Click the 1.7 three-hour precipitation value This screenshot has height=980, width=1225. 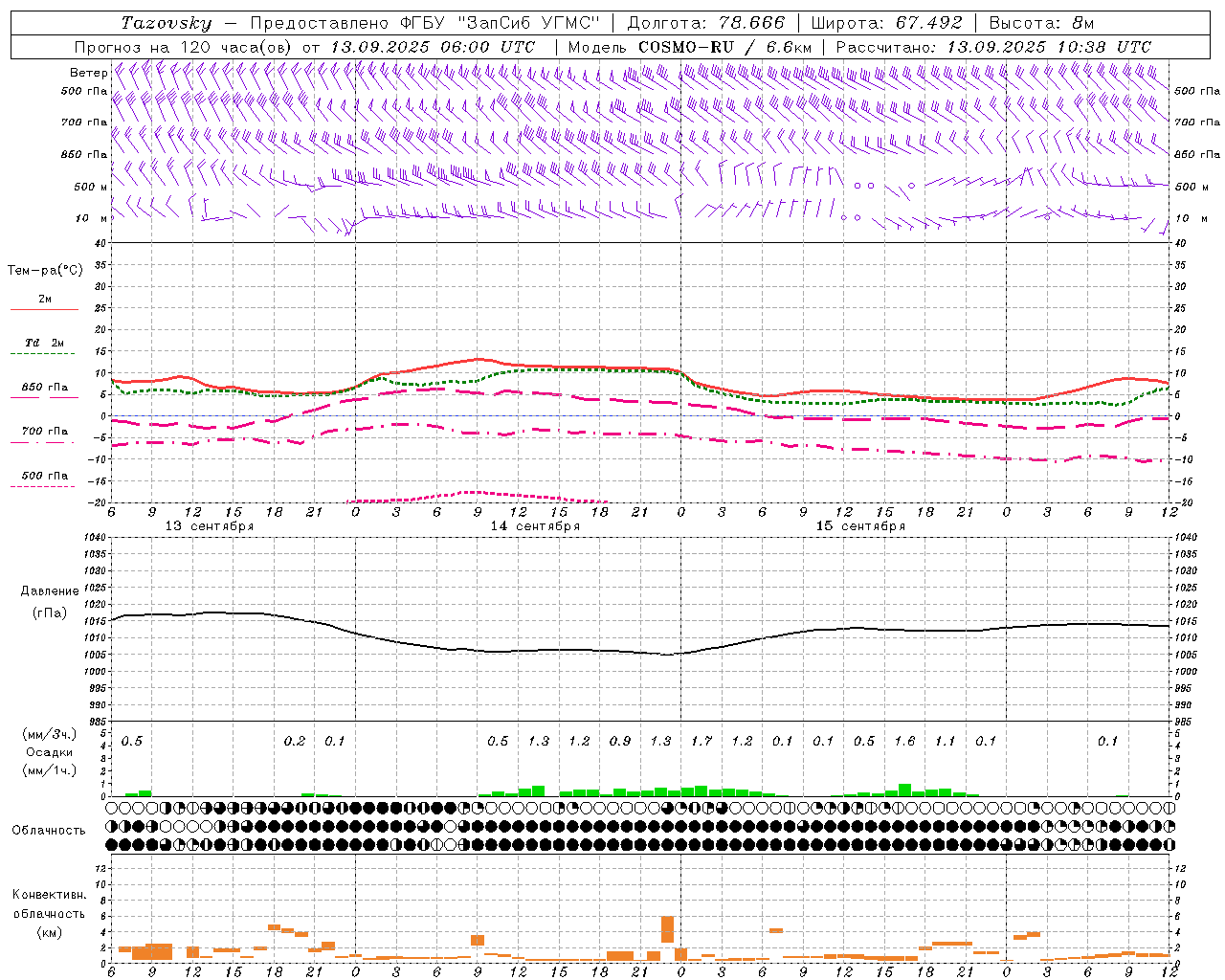(702, 742)
